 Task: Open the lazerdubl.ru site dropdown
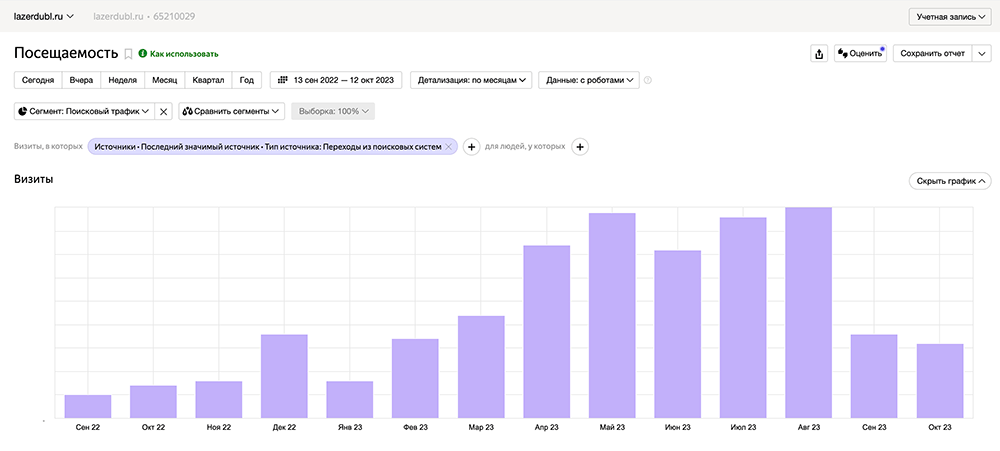point(44,17)
